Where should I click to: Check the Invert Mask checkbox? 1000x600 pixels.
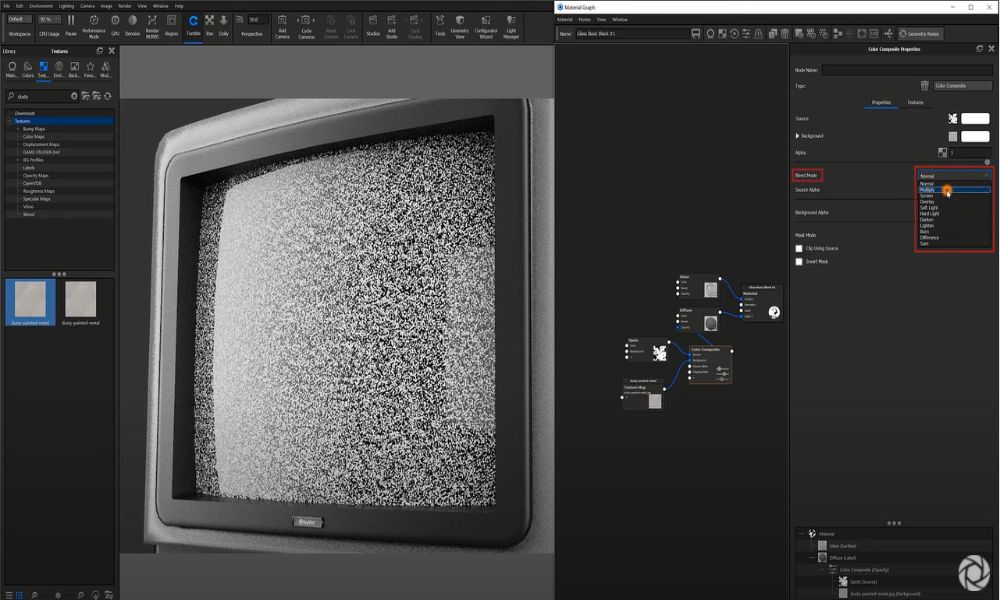click(798, 261)
